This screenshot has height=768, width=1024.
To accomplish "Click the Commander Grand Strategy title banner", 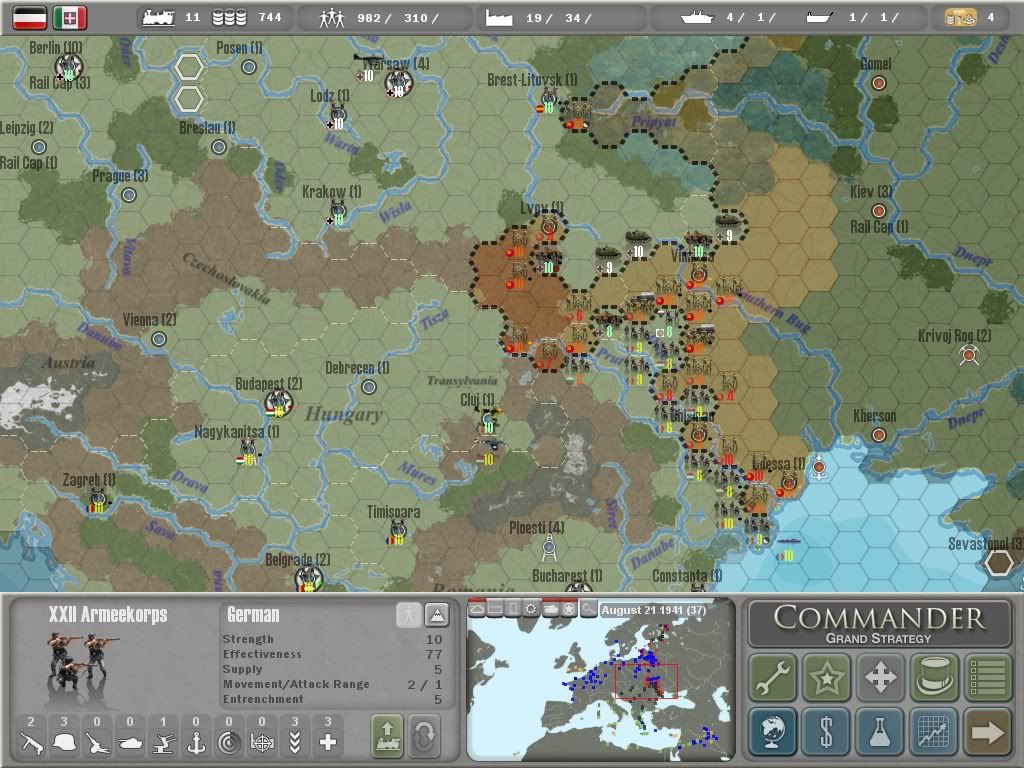I will coord(880,624).
